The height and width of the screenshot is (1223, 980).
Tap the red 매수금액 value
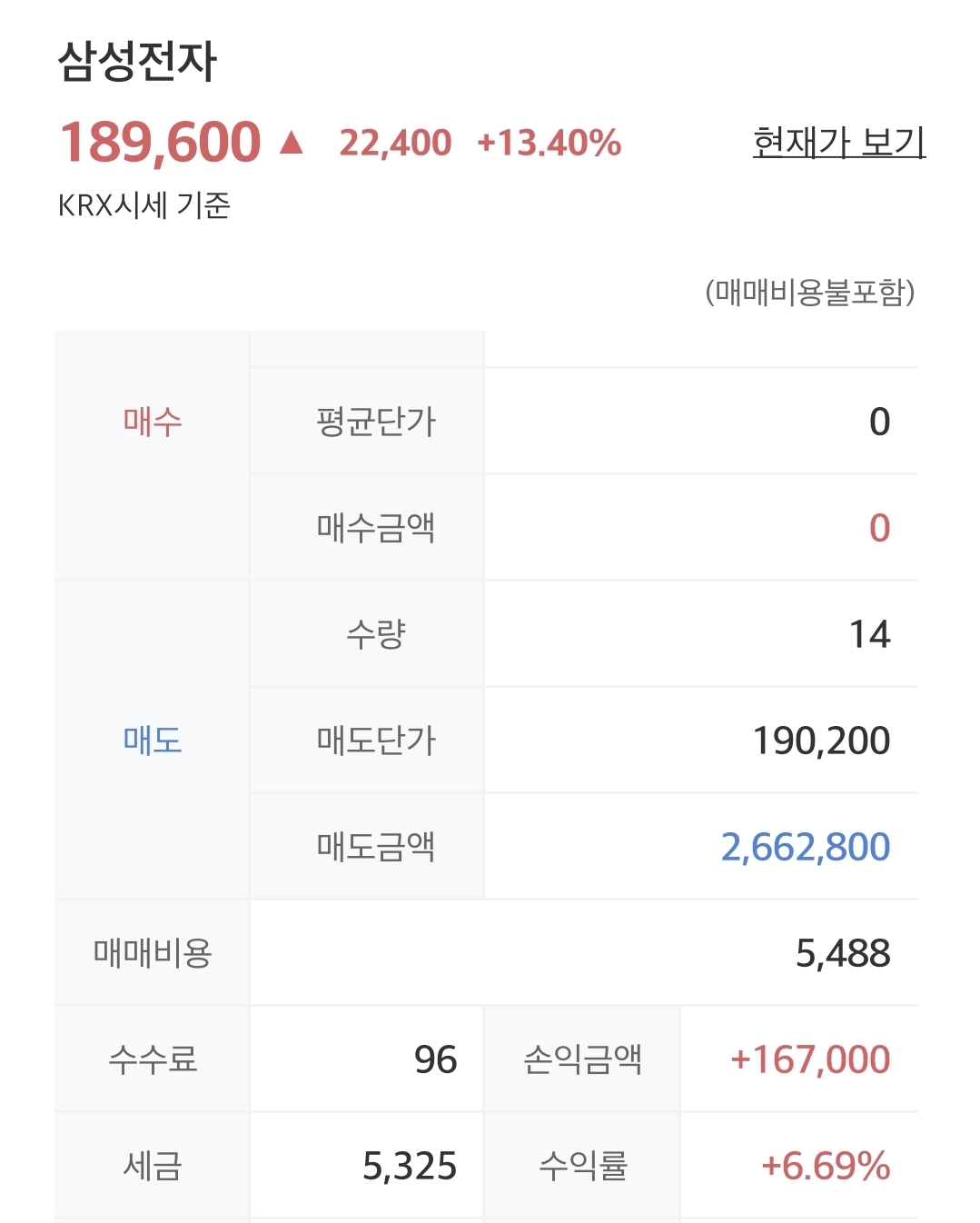click(x=878, y=528)
